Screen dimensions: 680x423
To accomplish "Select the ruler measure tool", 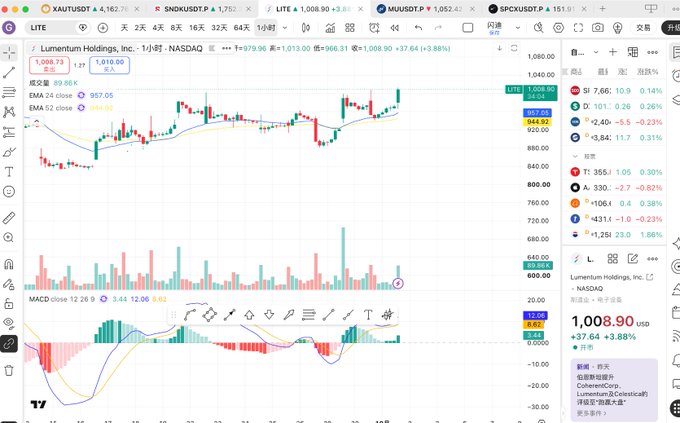I will tap(9, 218).
